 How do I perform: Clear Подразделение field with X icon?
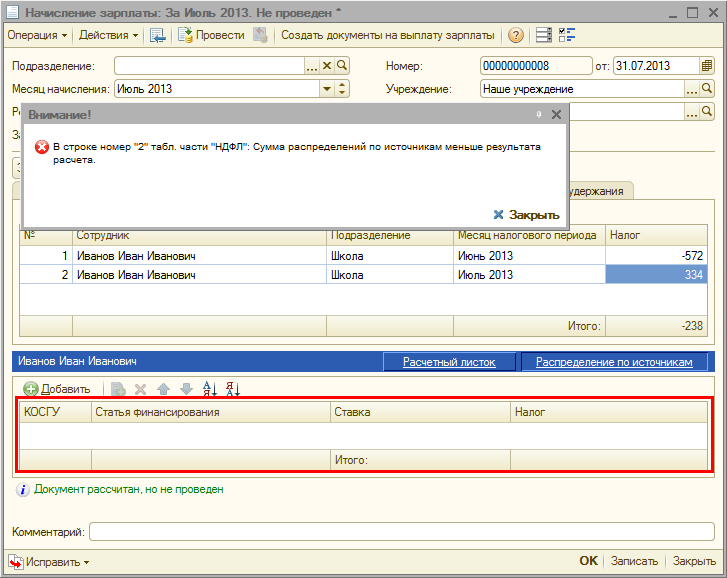pos(326,66)
